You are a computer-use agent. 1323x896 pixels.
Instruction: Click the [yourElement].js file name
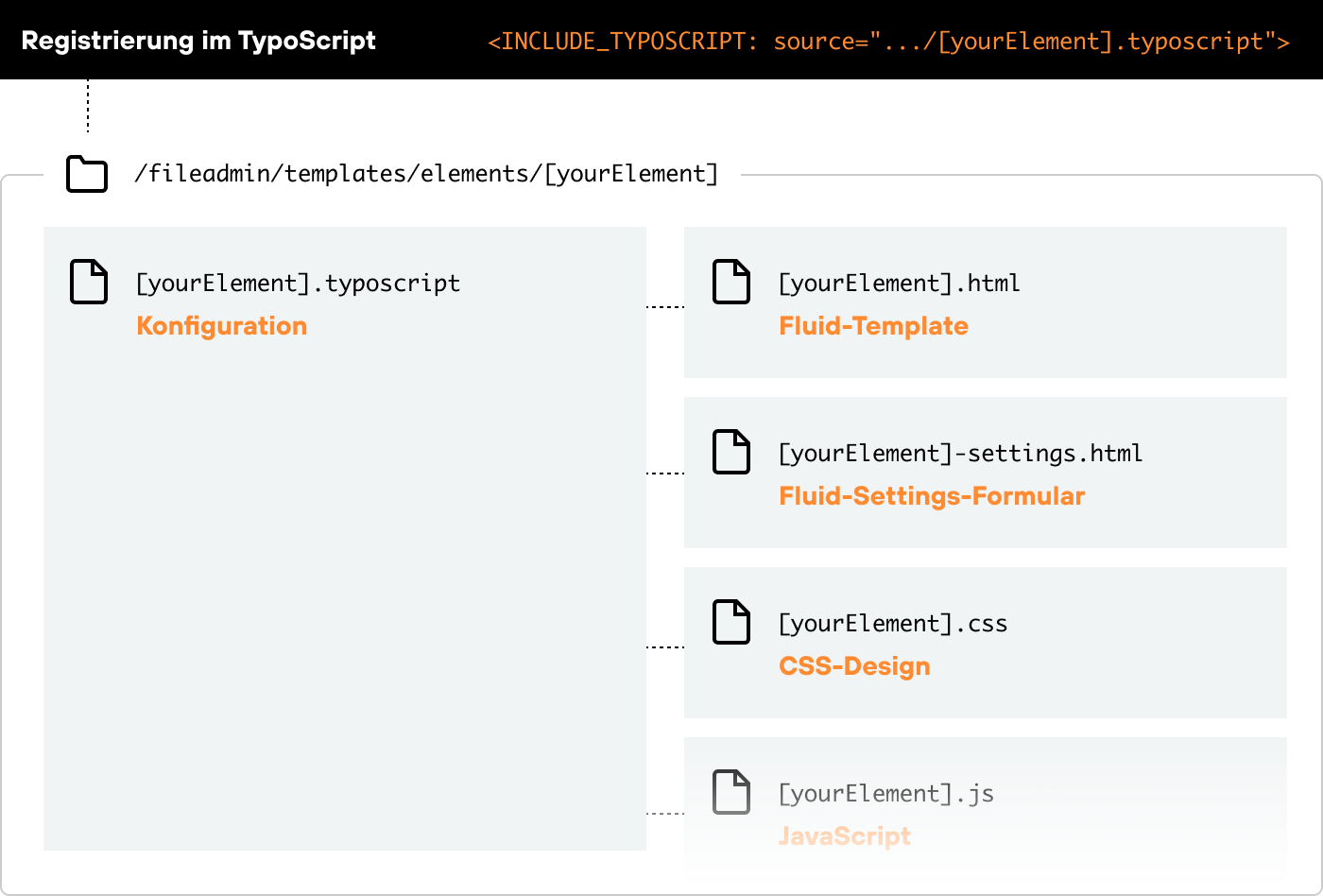click(x=885, y=794)
